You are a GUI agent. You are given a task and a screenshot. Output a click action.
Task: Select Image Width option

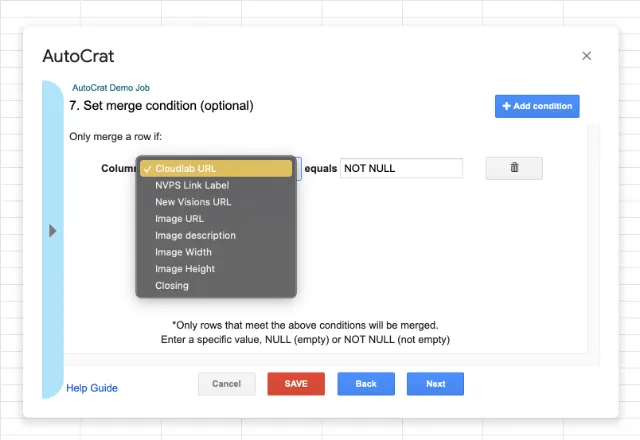(183, 252)
